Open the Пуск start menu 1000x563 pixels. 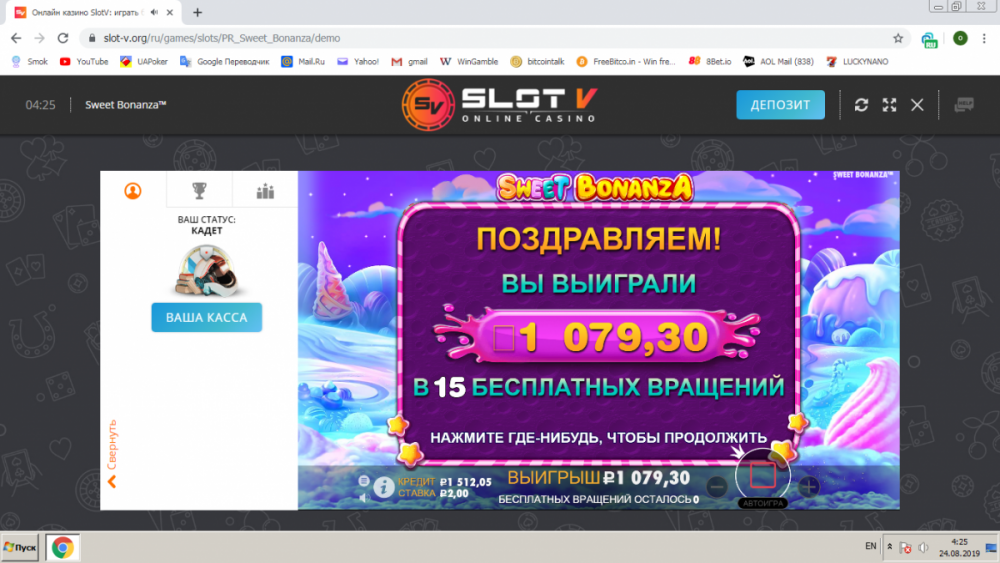click(x=20, y=547)
